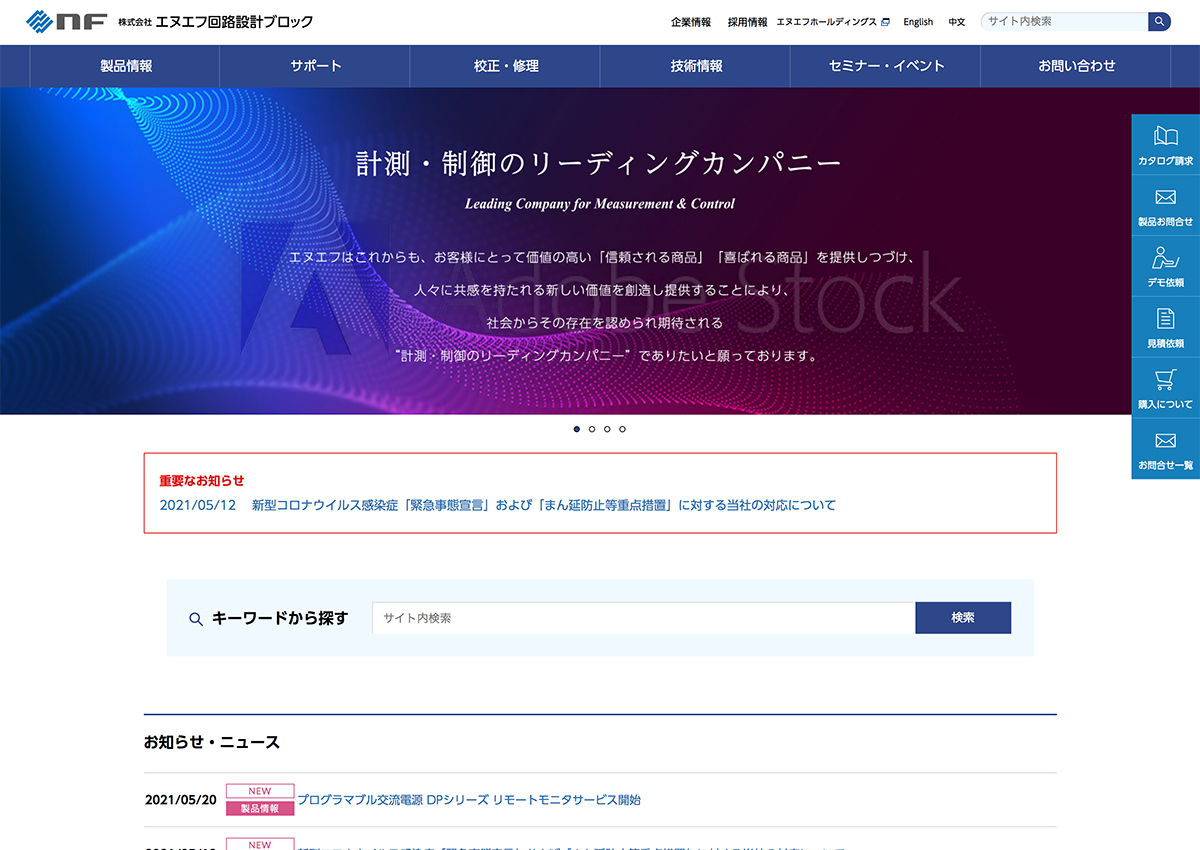Select the fourth carousel slide dot
The width and height of the screenshot is (1200, 850).
[x=622, y=429]
